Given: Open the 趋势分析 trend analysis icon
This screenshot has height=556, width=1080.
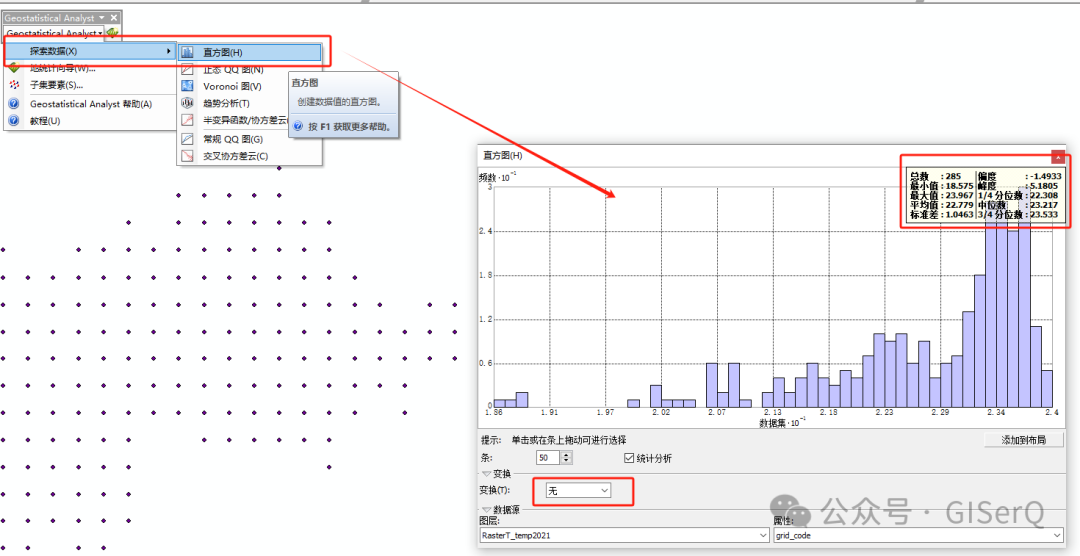Looking at the screenshot, I should (187, 103).
